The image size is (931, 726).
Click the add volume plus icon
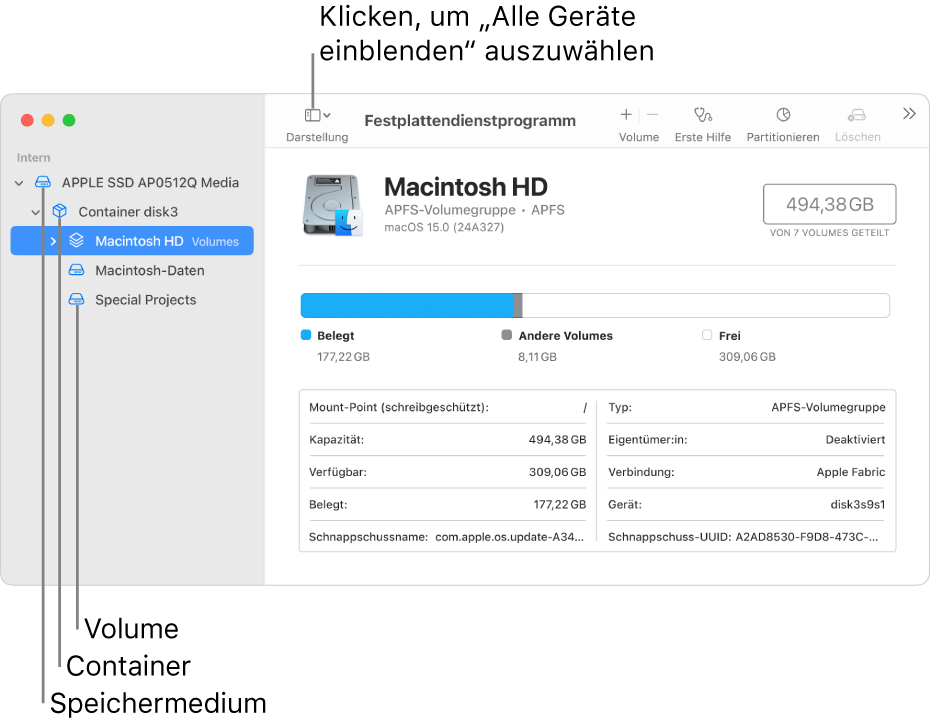coord(626,115)
